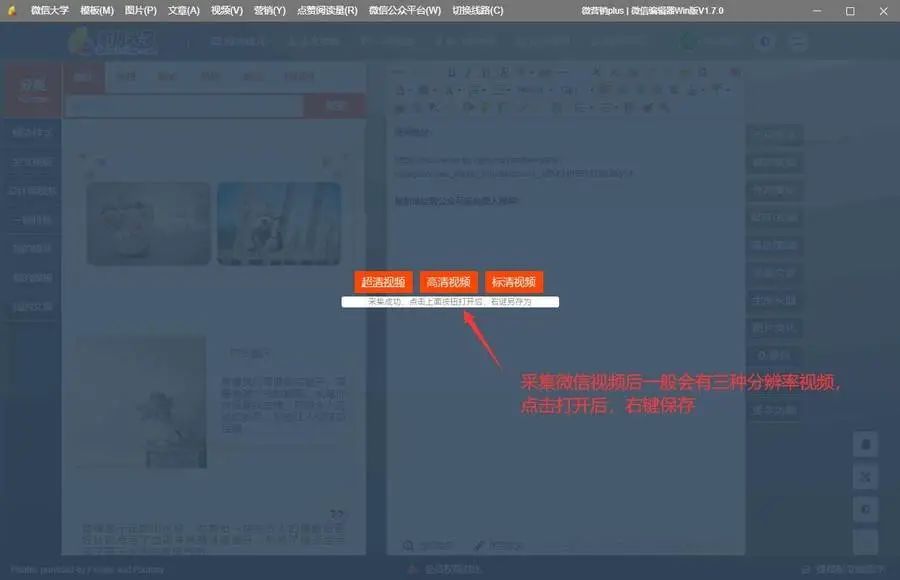Click the app icon in the title bar
900x580 pixels.
coord(11,10)
